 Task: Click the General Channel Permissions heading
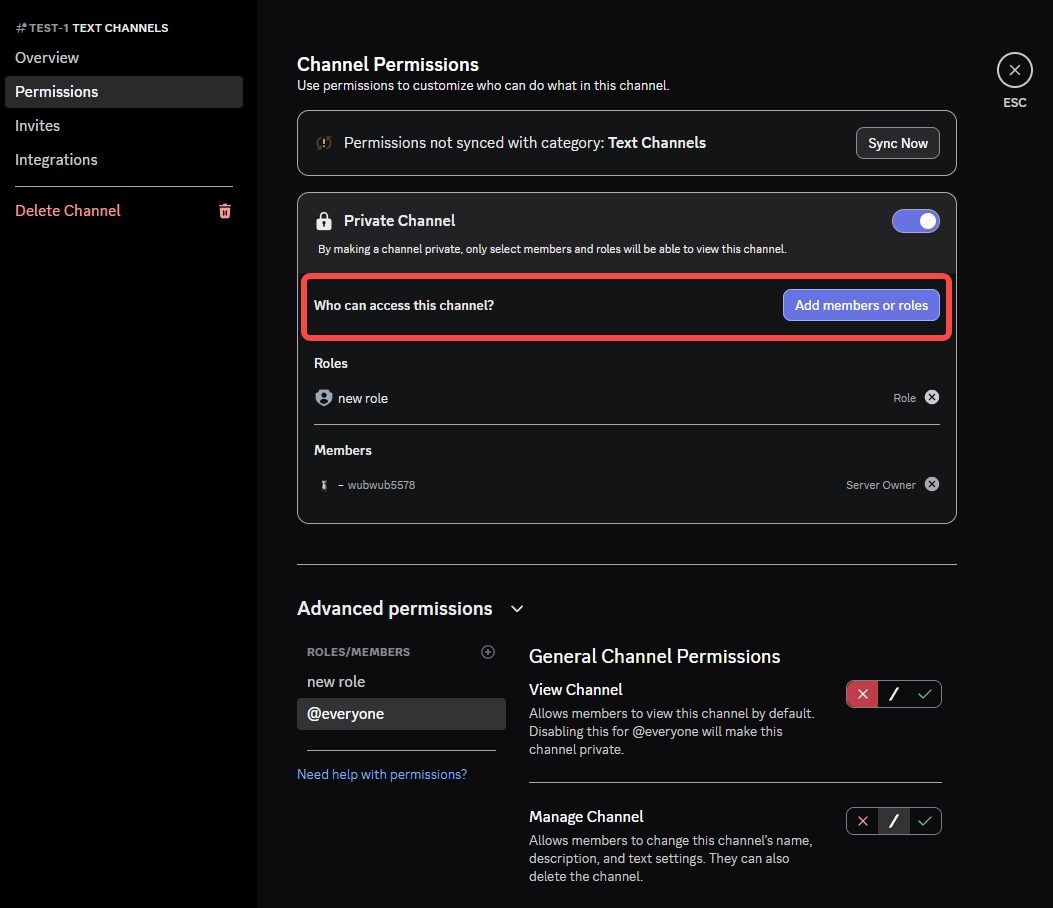coord(654,656)
